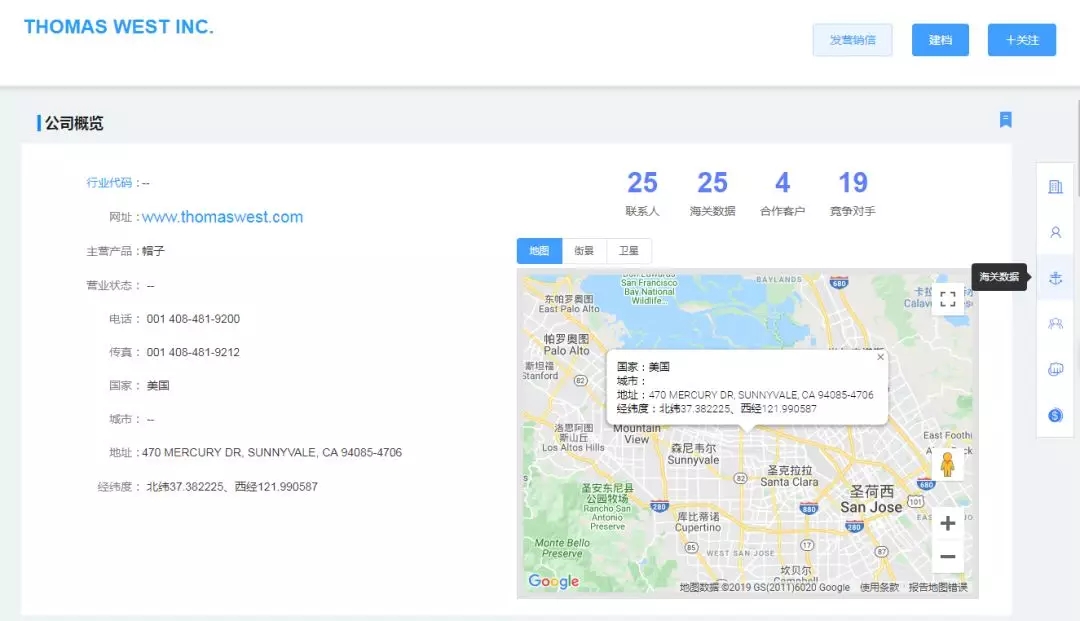Enable 街景 street view mode
This screenshot has height=621, width=1080.
point(584,250)
